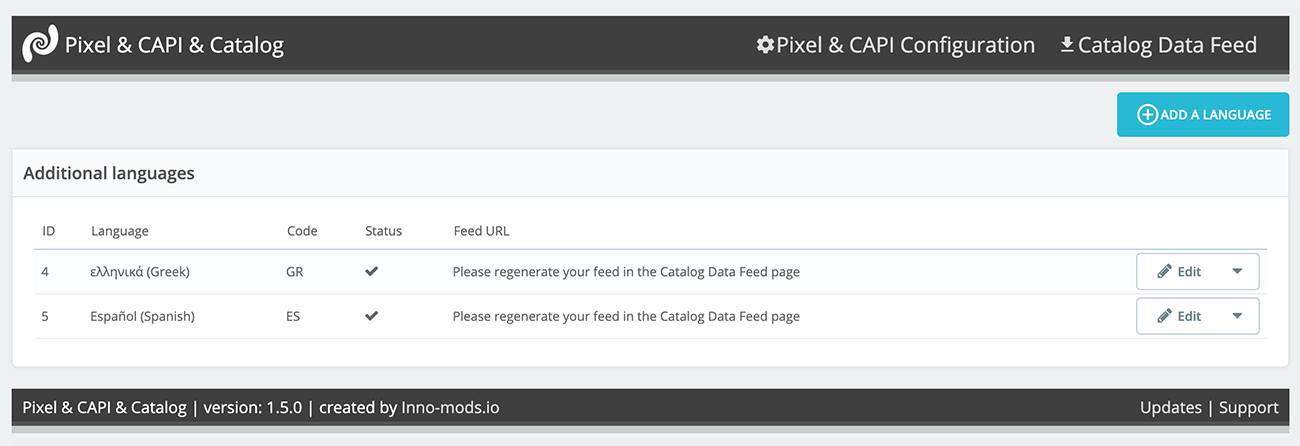Click the gear icon beside Pixel & CAPI Configuration
The width and height of the screenshot is (1300, 446).
[x=765, y=45]
